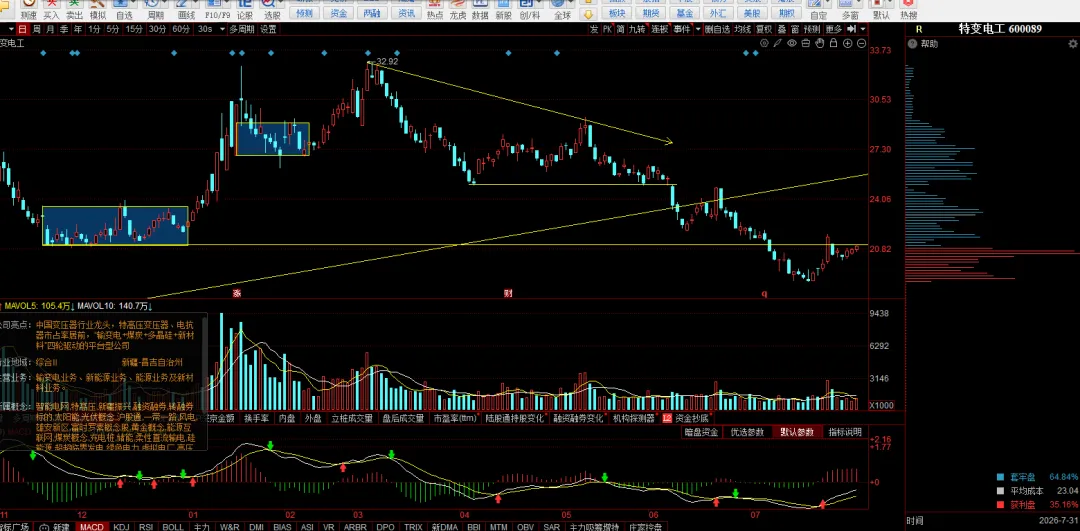
Task: Switch chart period to 月 (monthly)
Action: coord(50,29)
